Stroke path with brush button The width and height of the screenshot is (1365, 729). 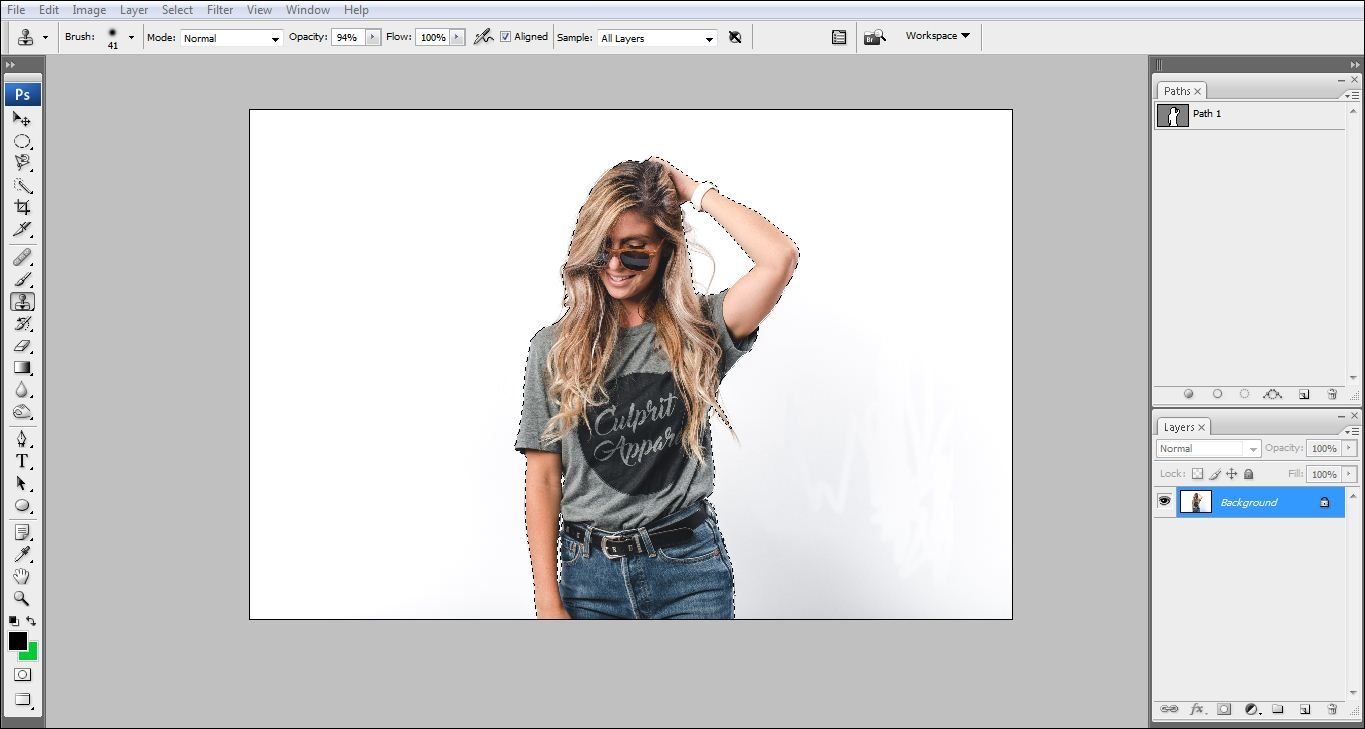click(x=1217, y=395)
